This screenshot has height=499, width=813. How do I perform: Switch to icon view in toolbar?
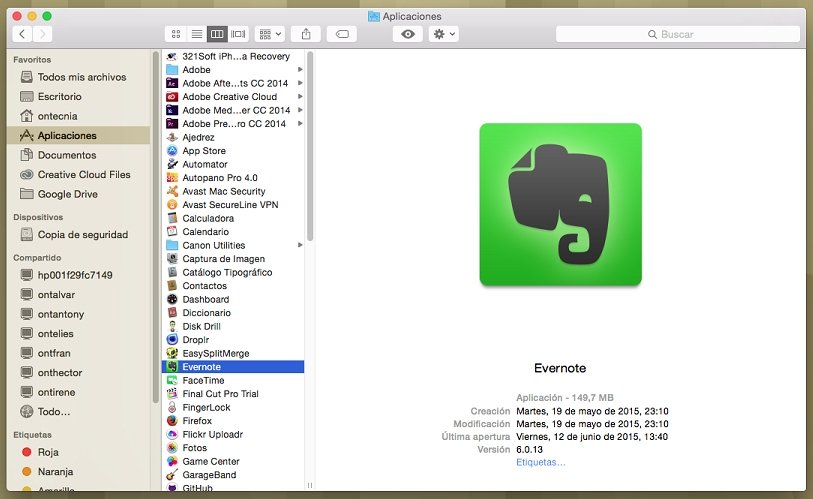point(176,34)
